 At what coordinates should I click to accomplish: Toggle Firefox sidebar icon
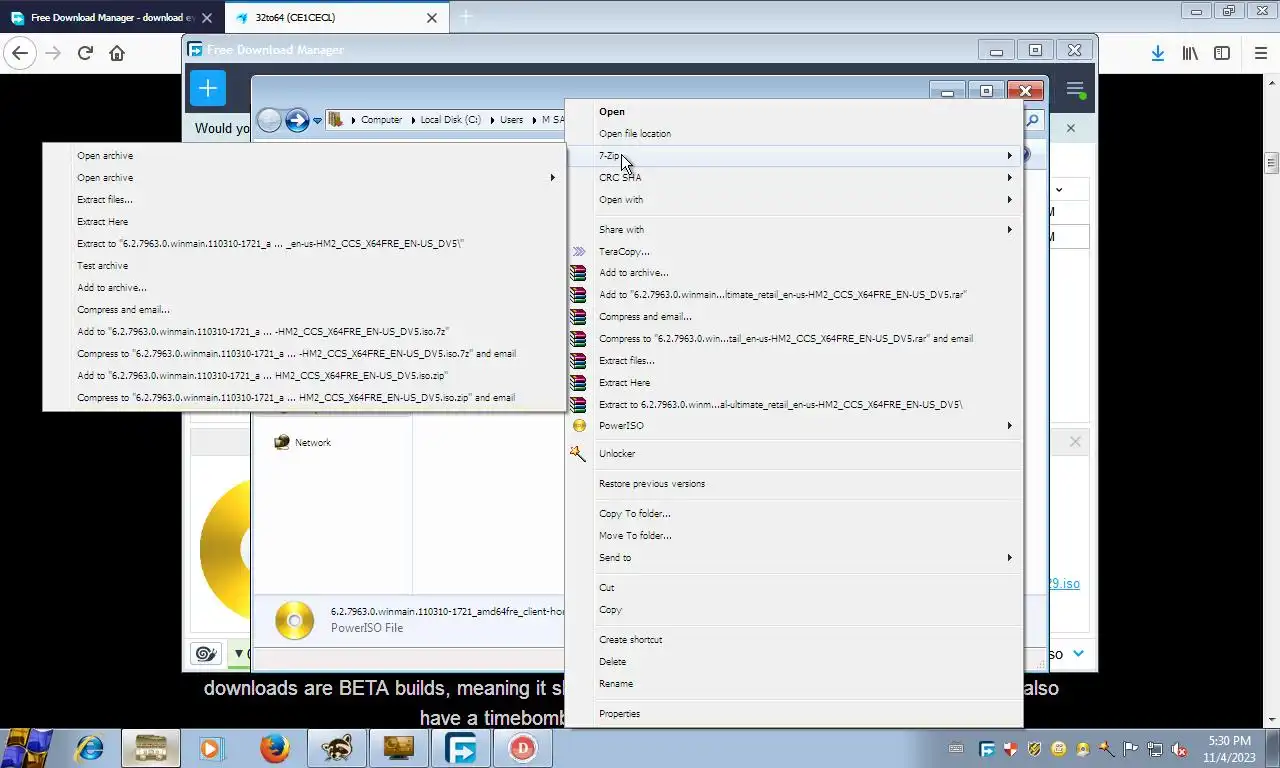[x=1222, y=53]
